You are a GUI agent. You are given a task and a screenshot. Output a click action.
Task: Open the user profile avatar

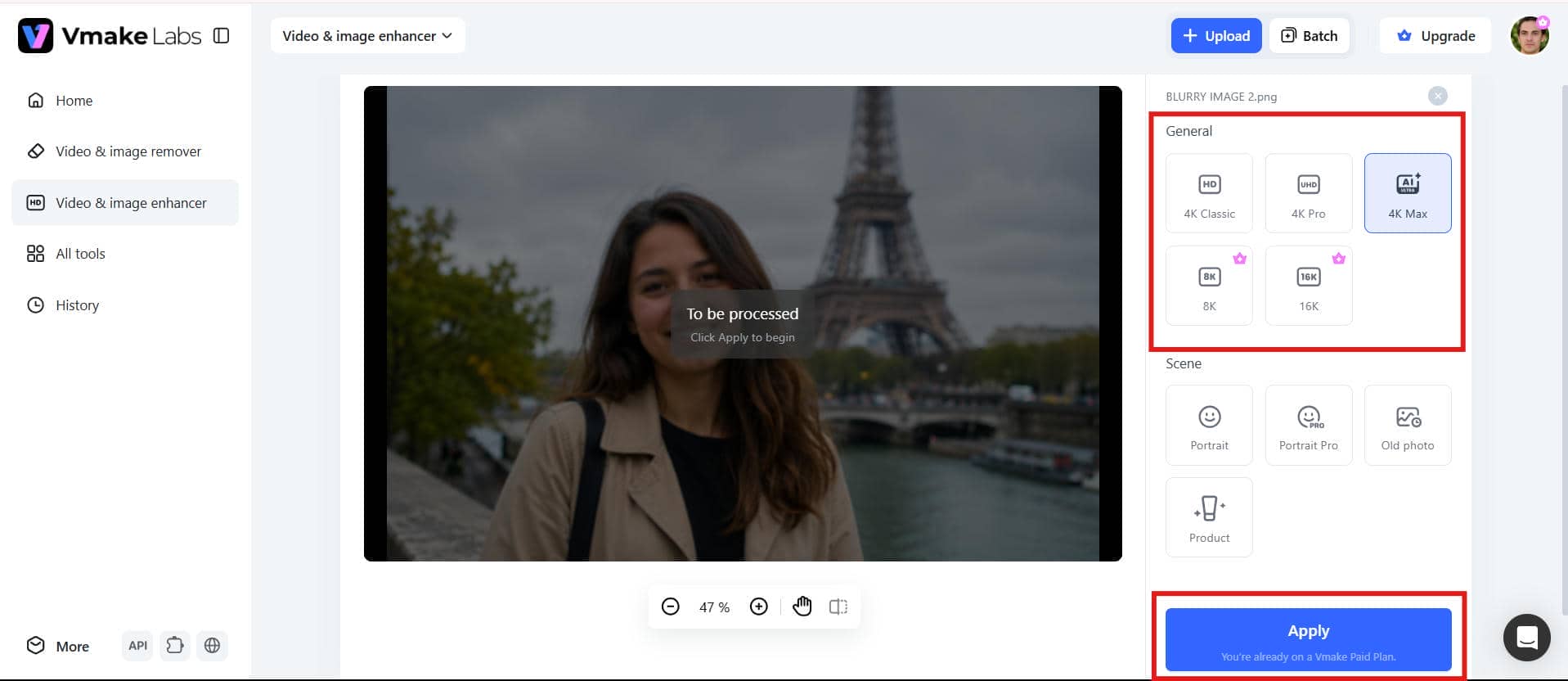(1530, 36)
